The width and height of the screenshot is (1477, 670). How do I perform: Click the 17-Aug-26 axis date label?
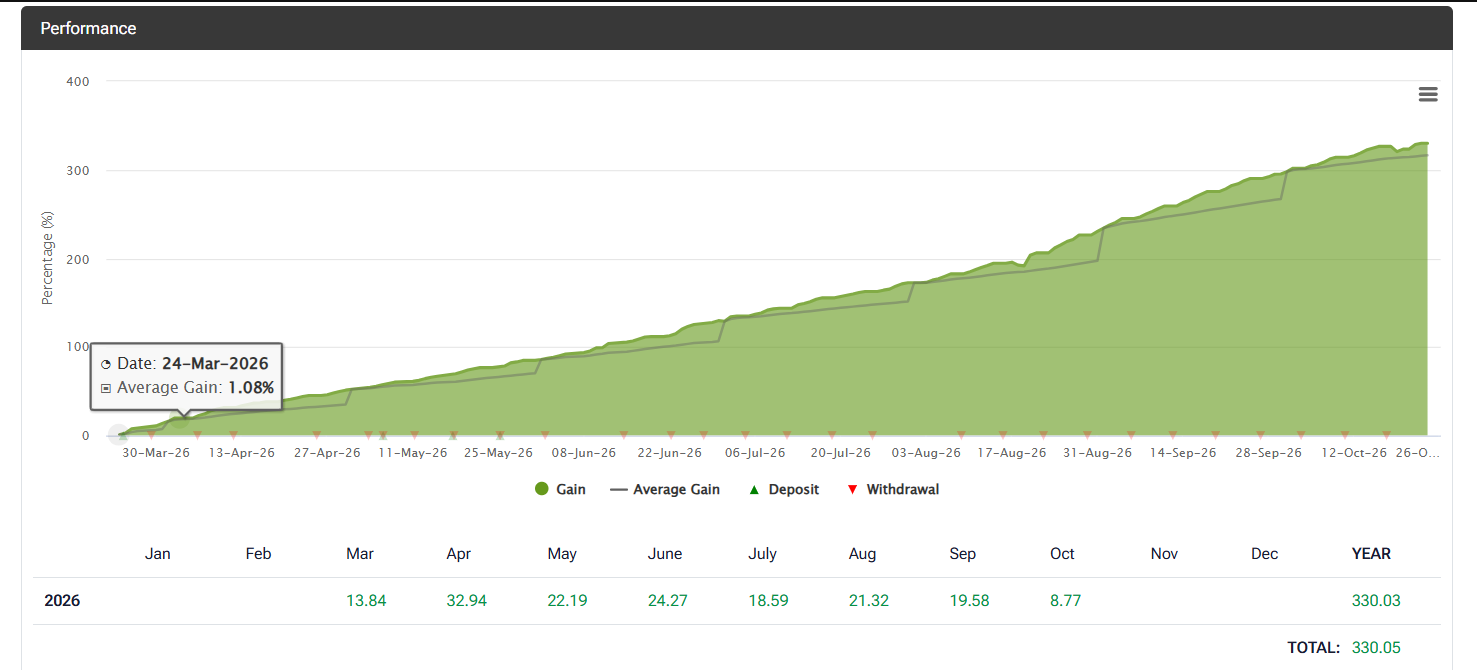click(1012, 453)
